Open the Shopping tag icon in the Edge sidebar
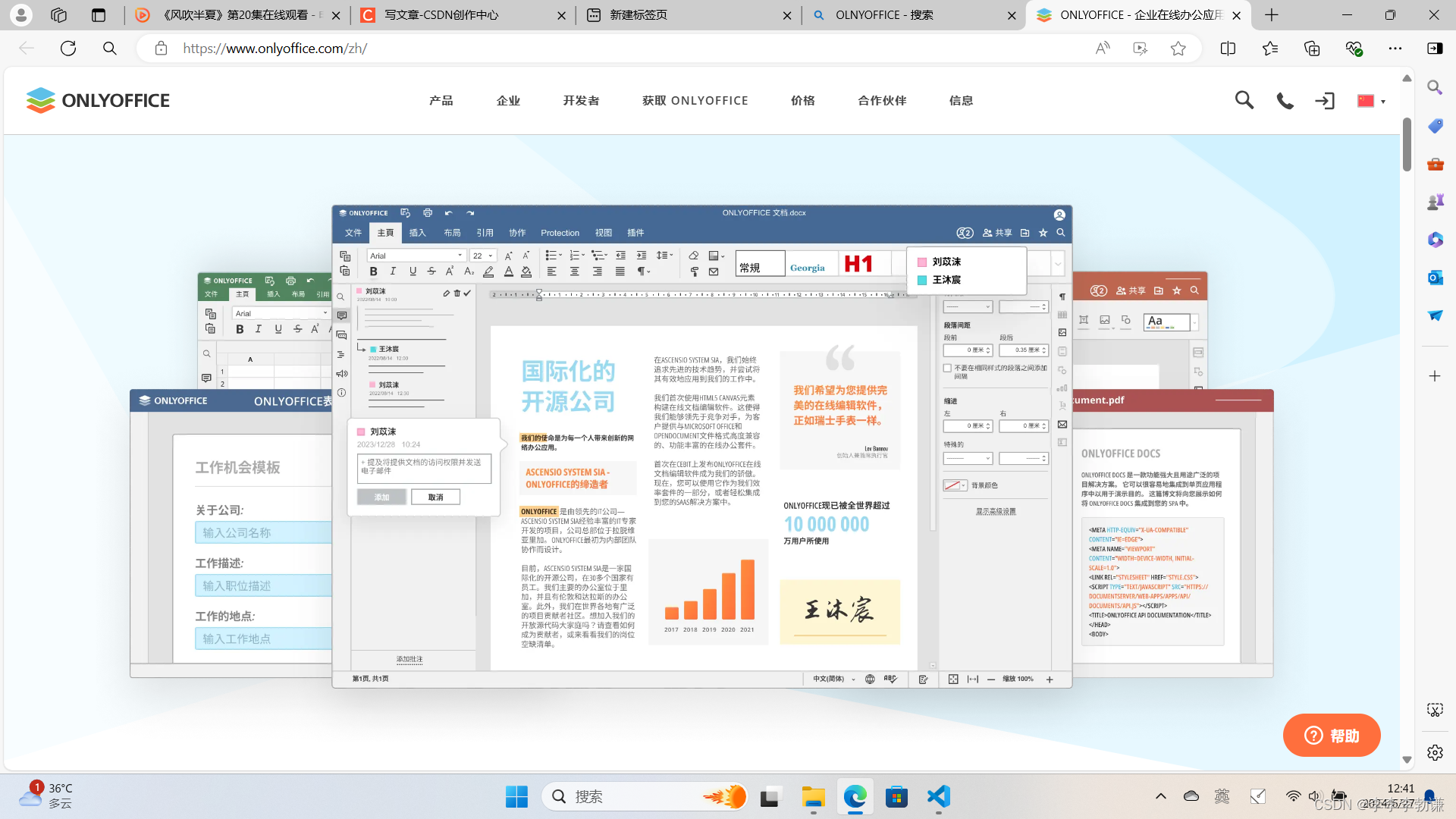1456x819 pixels. coord(1435,126)
